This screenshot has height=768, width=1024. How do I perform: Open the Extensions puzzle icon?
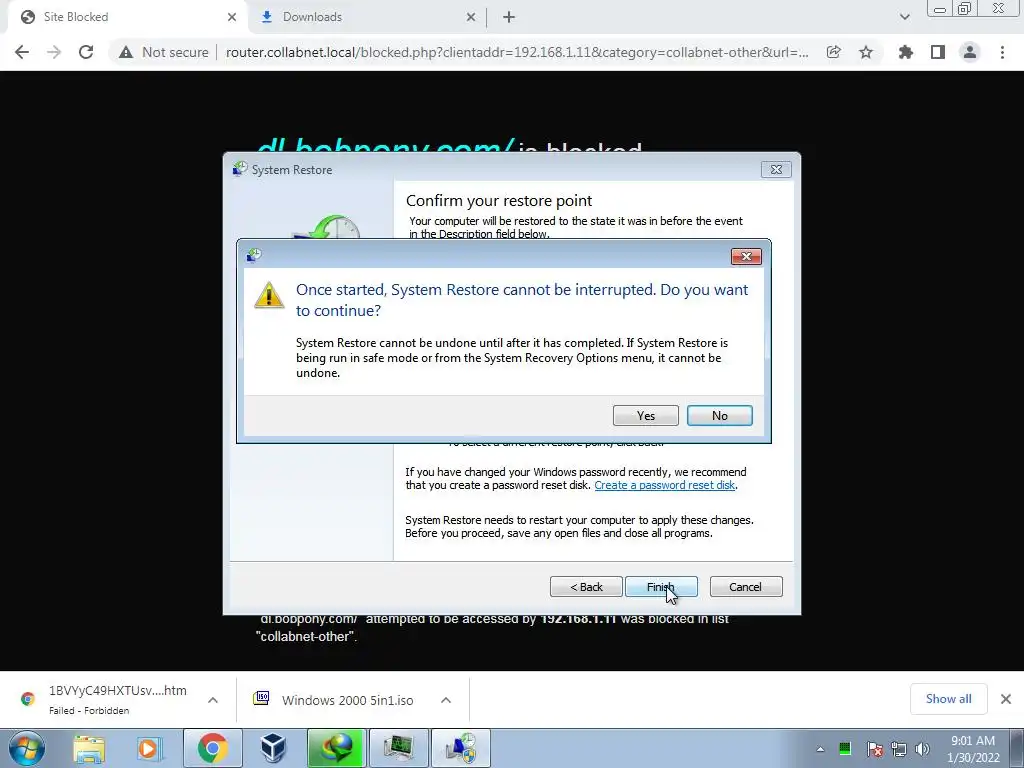coord(905,52)
